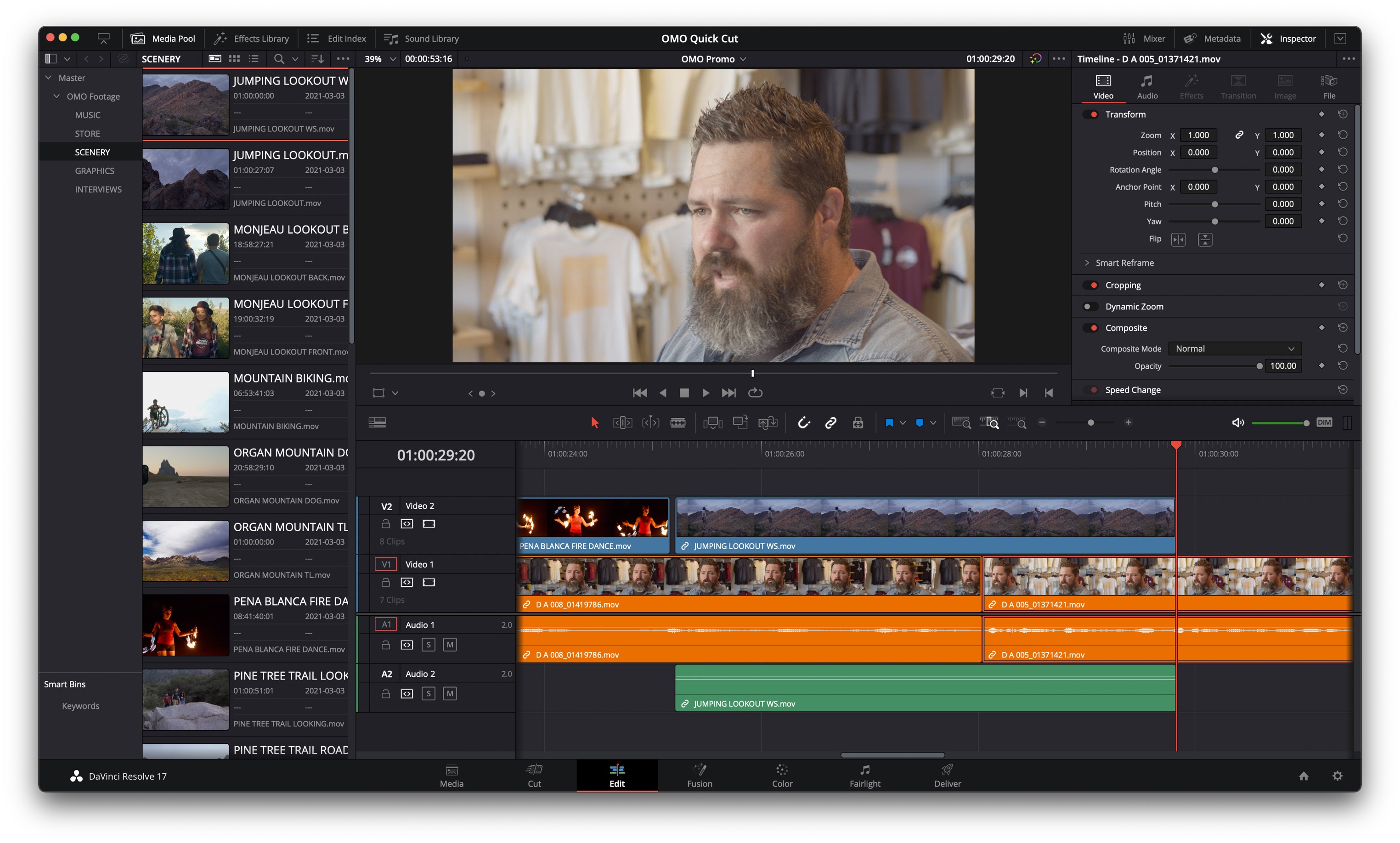Expand the Smart Reframe section
1400x843 pixels.
click(x=1086, y=263)
